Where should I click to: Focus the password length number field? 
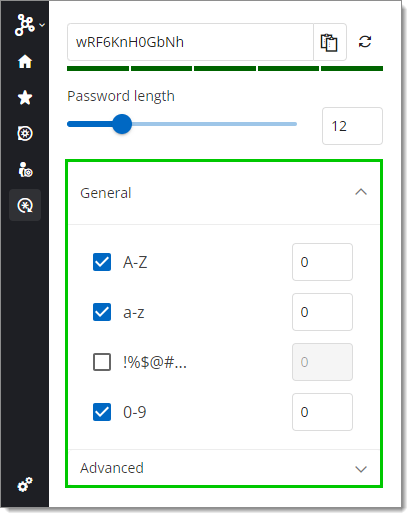click(352, 126)
